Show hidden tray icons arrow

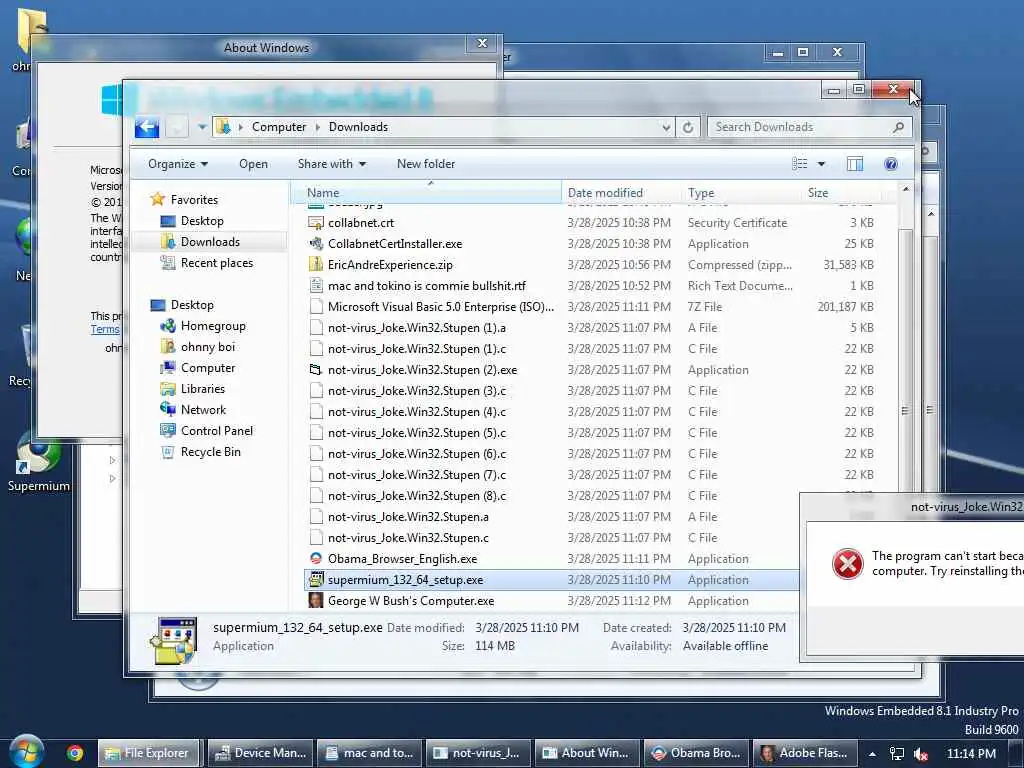coord(872,754)
